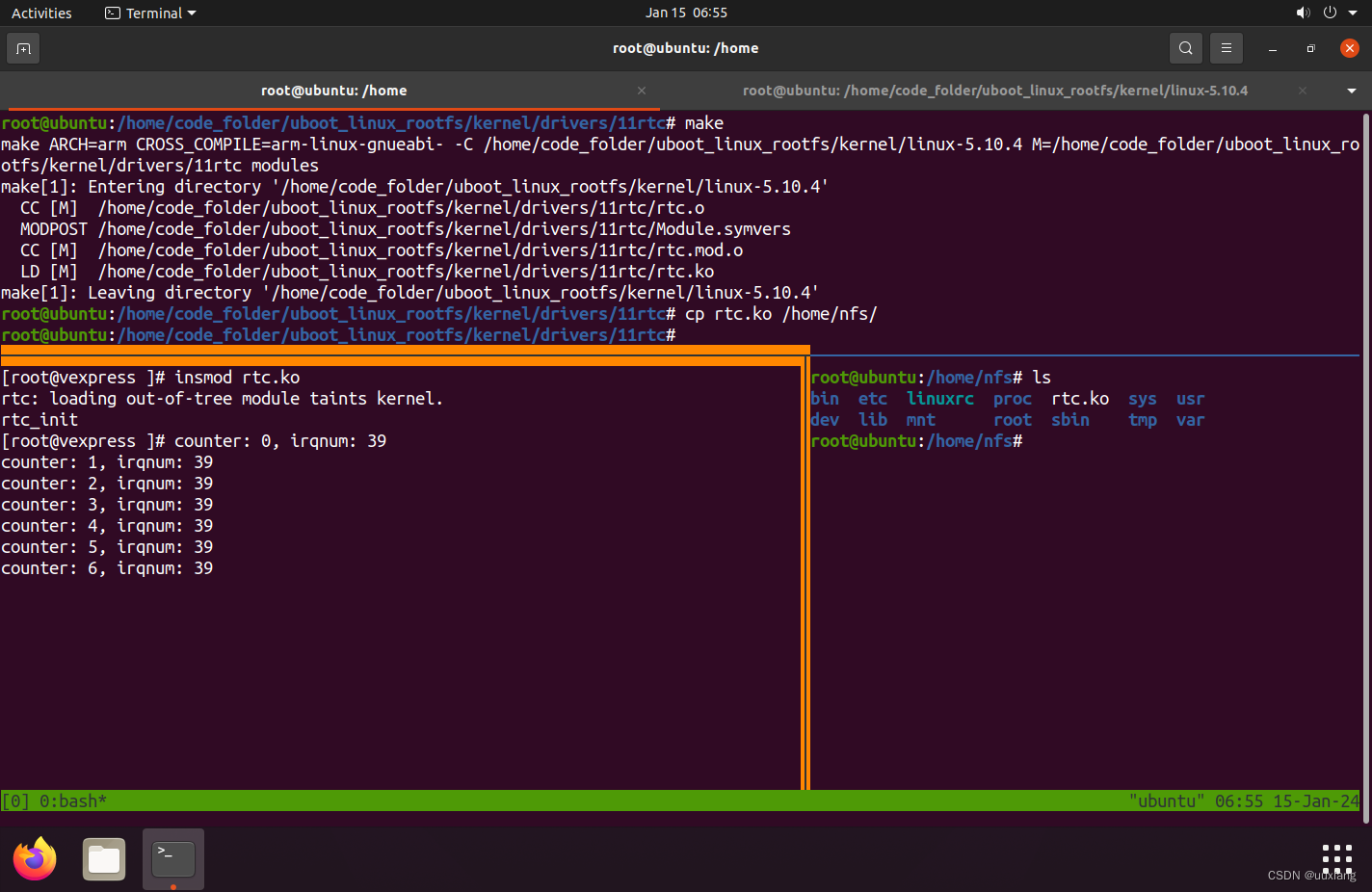The width and height of the screenshot is (1372, 892).
Task: Click the volume icon in top bar
Action: [x=1303, y=13]
